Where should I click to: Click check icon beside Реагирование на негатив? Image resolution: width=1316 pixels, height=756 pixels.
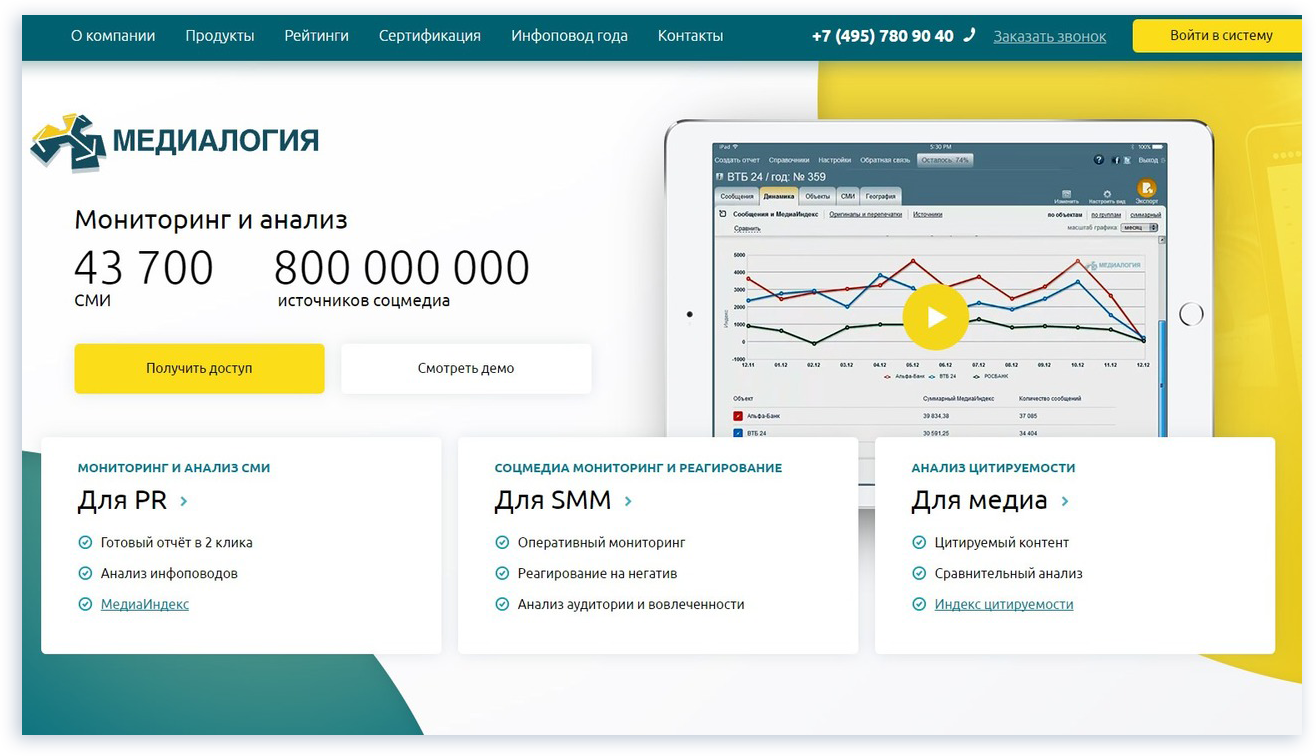coord(502,573)
